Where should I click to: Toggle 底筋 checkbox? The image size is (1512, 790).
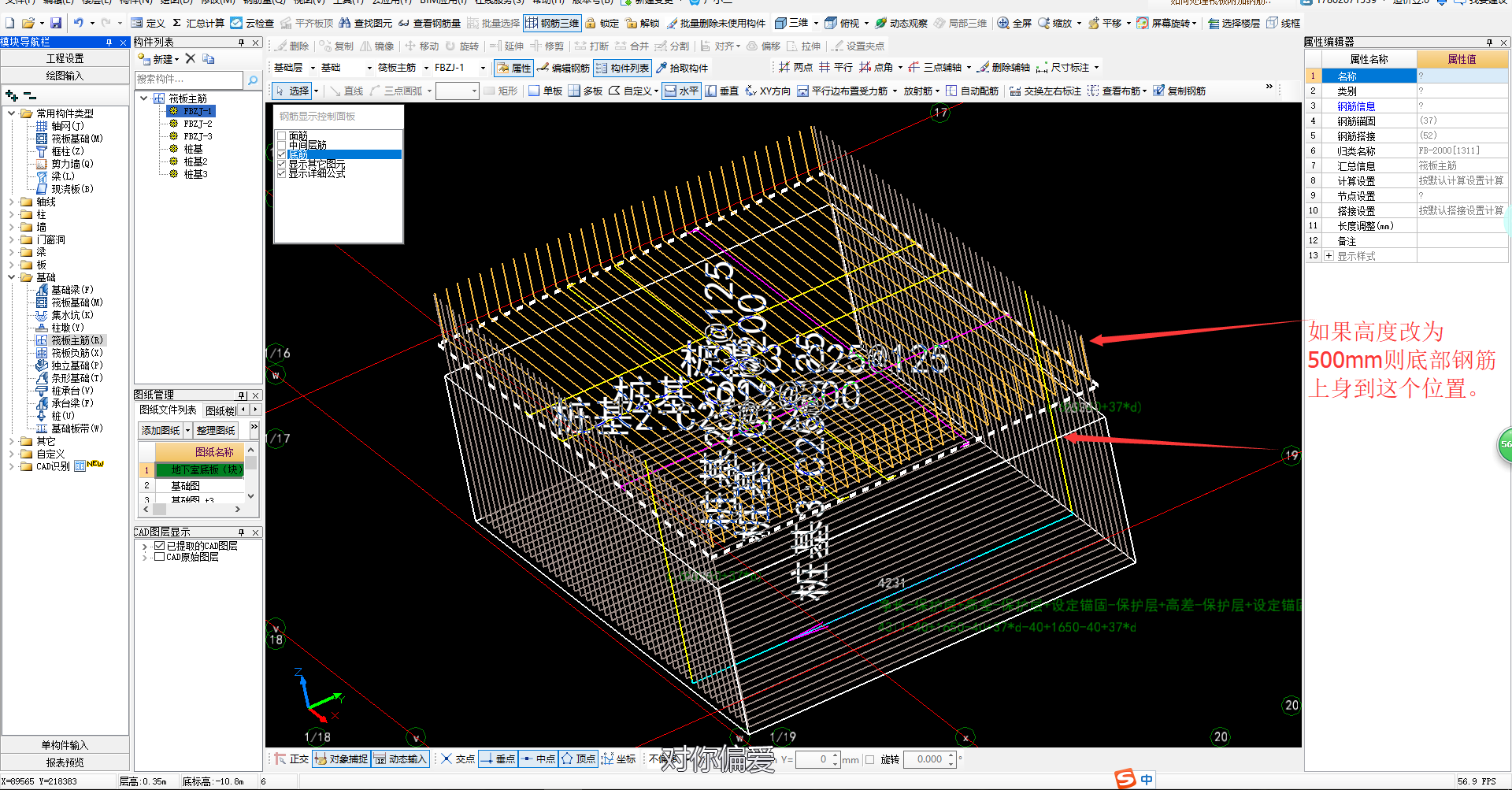(281, 155)
